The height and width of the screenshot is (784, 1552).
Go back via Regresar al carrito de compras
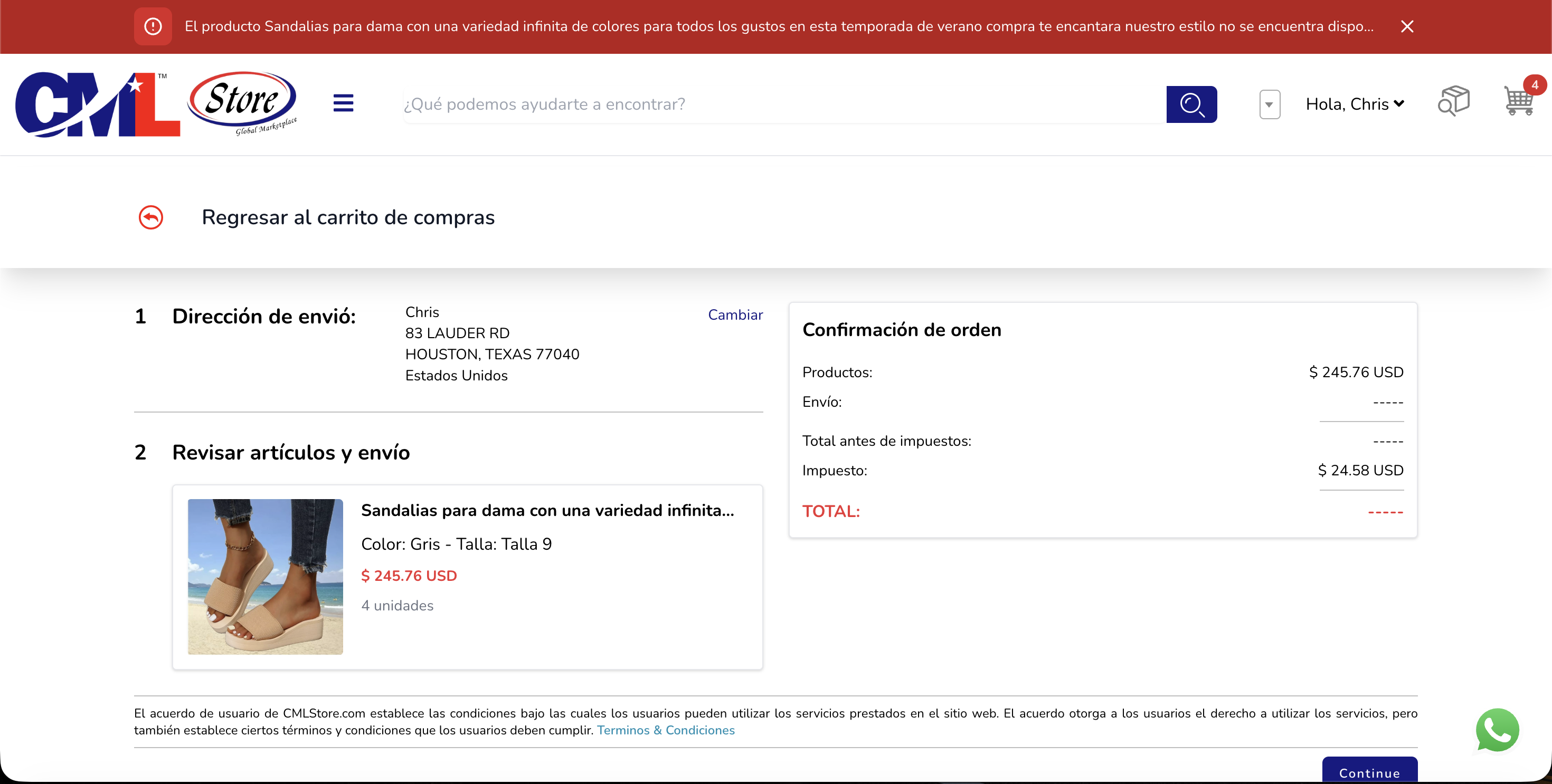point(348,217)
